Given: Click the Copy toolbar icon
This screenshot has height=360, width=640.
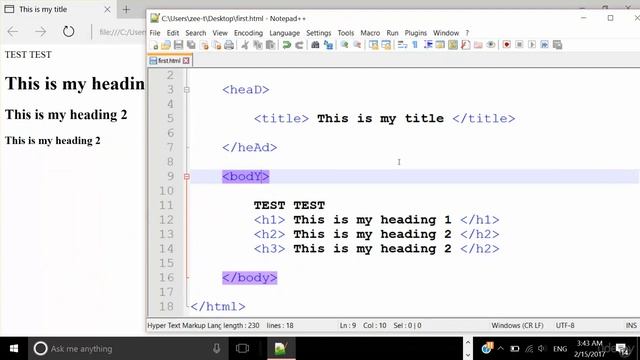Looking at the screenshot, I should click(x=258, y=45).
